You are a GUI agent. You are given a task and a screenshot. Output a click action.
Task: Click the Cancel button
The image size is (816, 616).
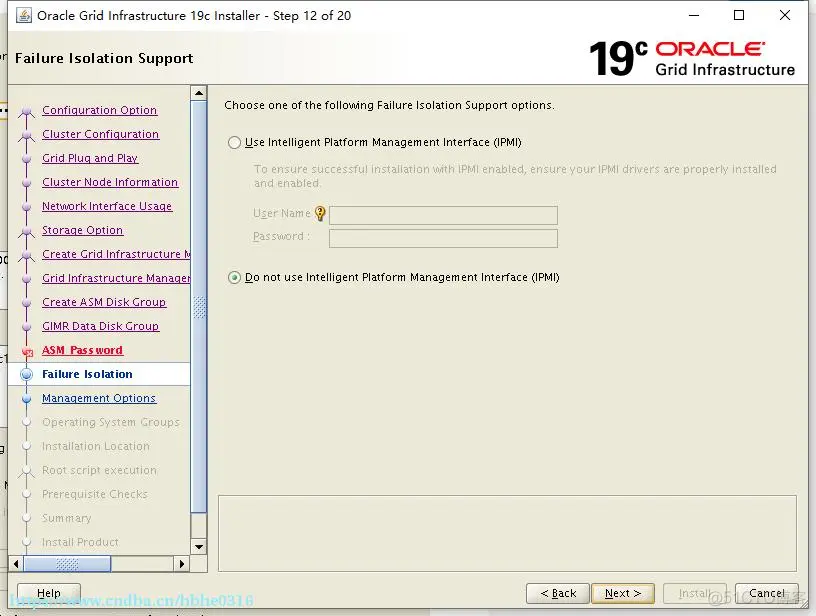pyautogui.click(x=767, y=593)
